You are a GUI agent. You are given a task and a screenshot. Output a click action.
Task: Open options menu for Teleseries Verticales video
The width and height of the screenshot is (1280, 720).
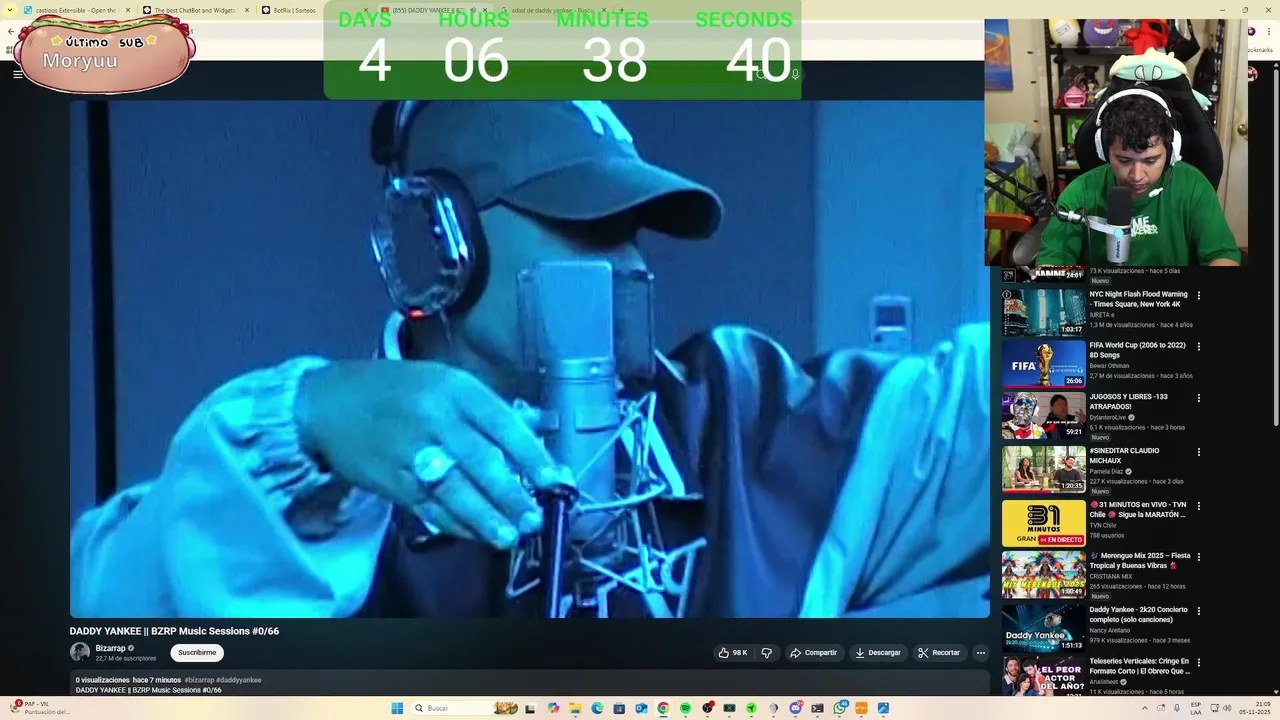pos(1198,663)
